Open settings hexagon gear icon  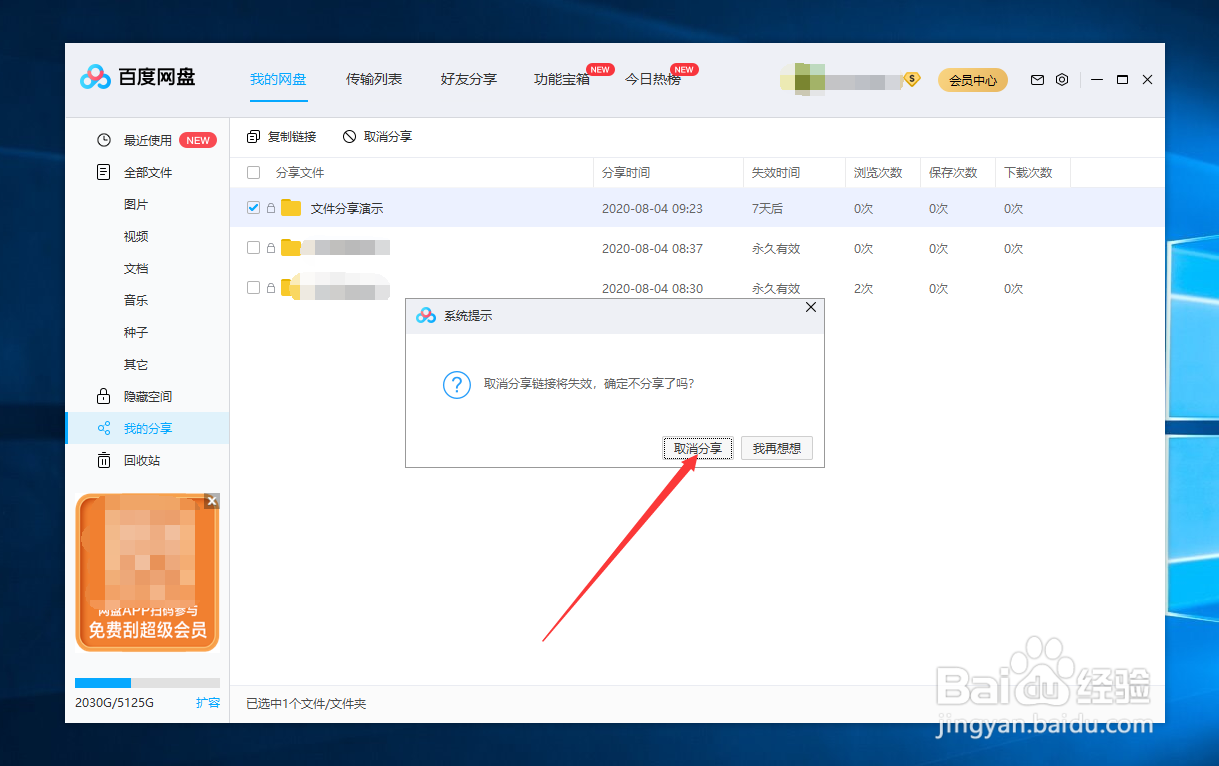(1062, 79)
